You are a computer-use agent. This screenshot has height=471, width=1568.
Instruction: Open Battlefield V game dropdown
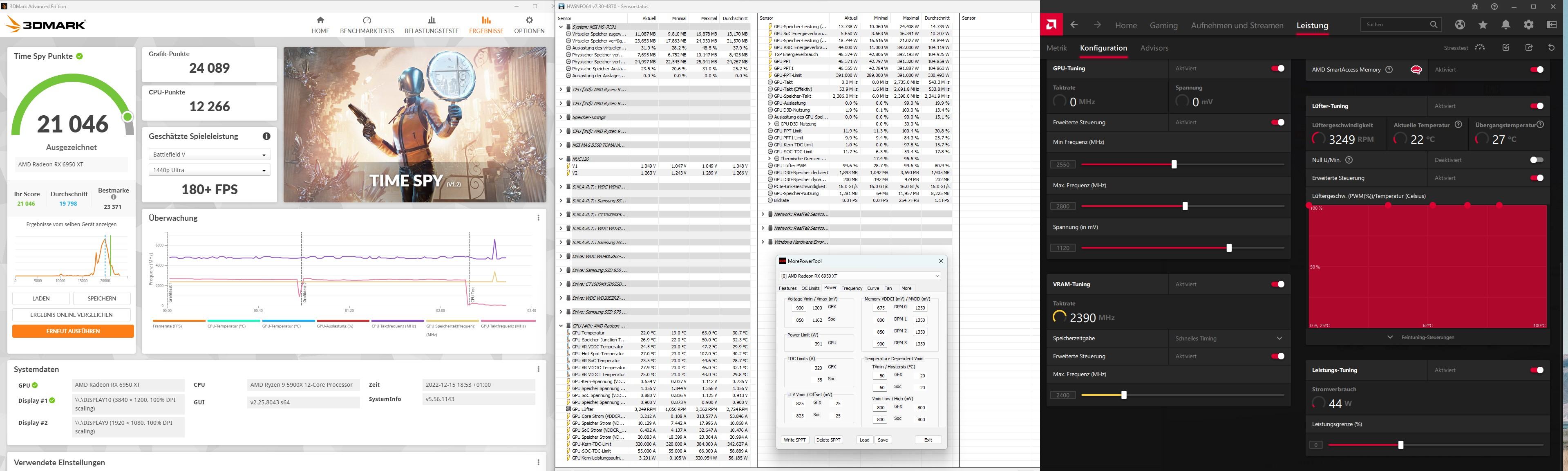209,155
